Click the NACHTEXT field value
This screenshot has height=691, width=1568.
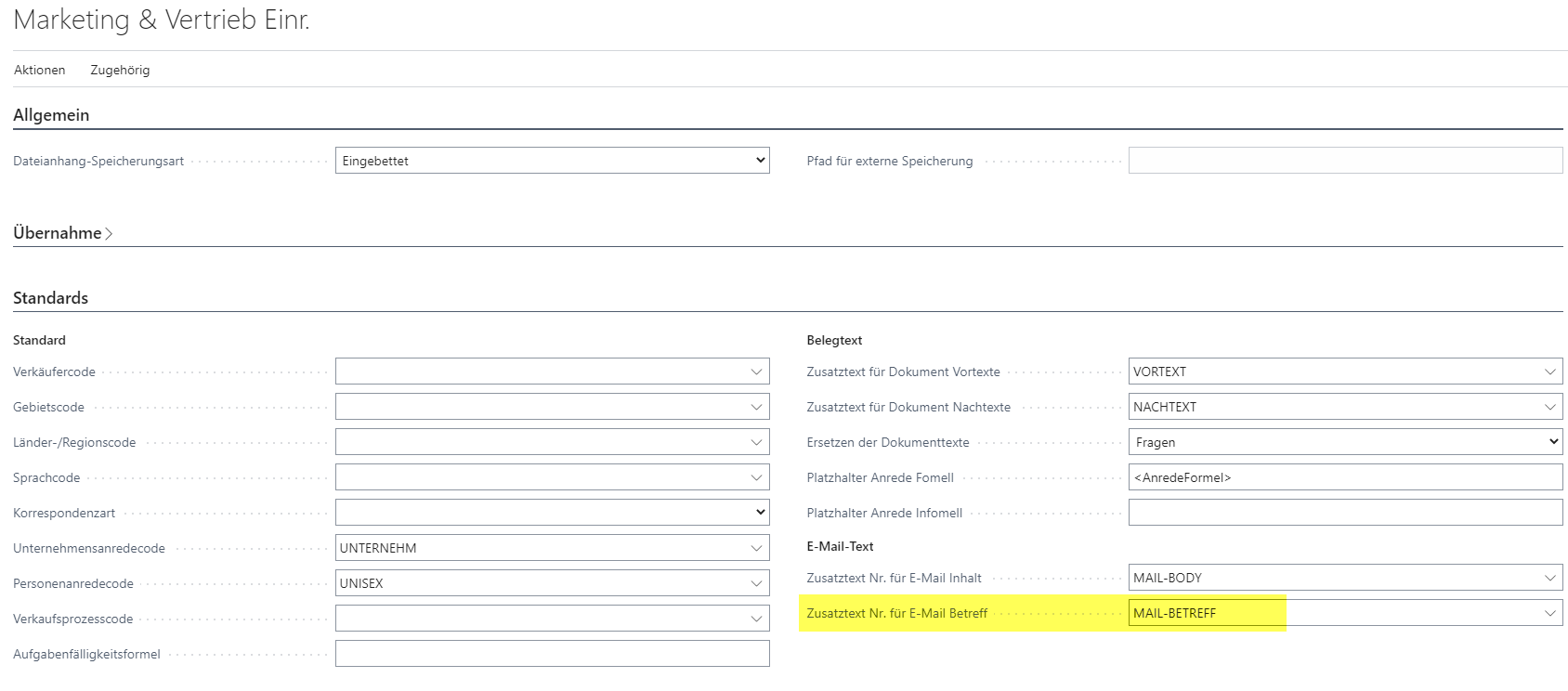pos(1165,407)
